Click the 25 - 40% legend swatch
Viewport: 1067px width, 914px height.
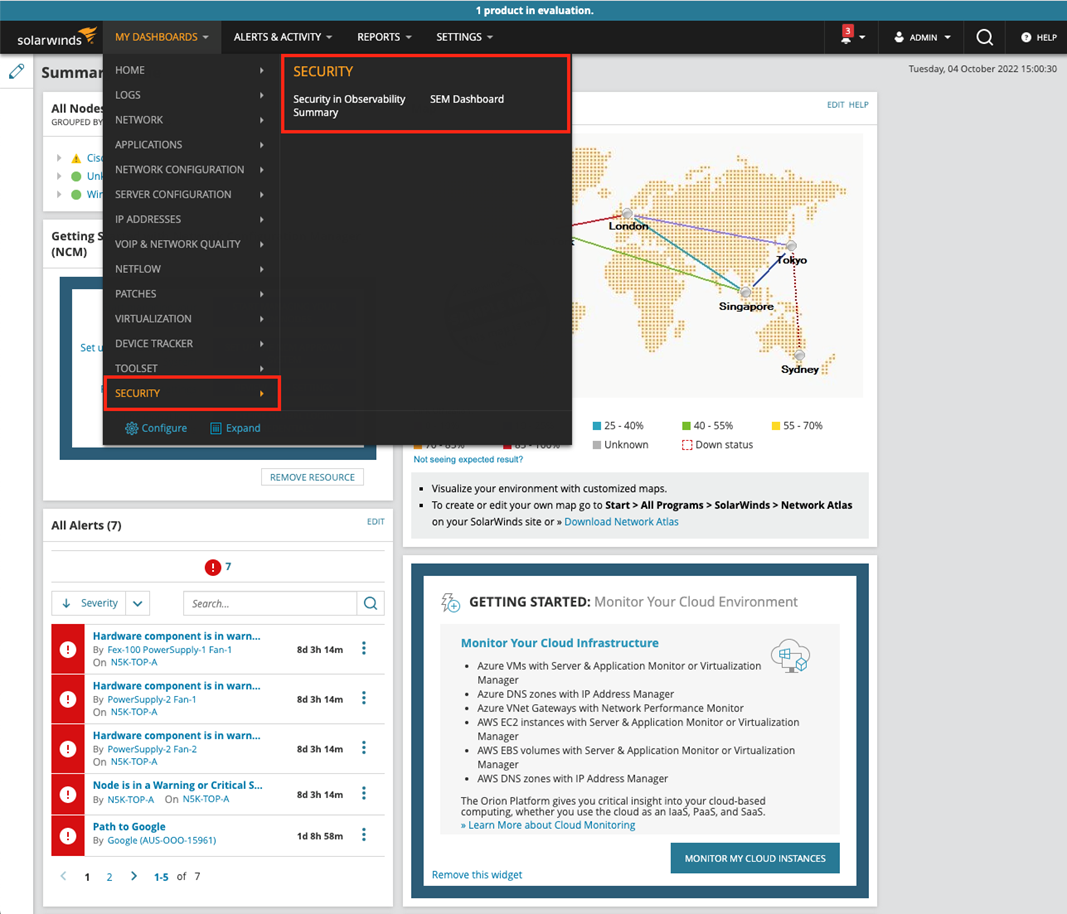(597, 426)
